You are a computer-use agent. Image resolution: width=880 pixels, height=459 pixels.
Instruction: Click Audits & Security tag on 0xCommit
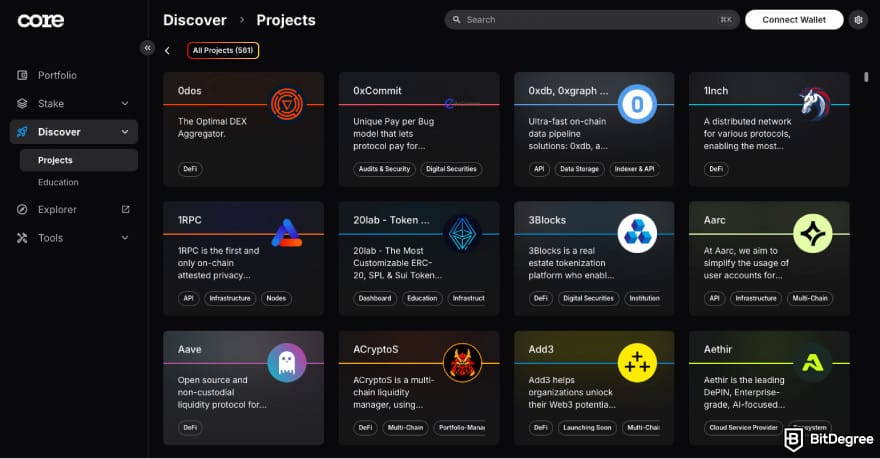click(x=384, y=169)
